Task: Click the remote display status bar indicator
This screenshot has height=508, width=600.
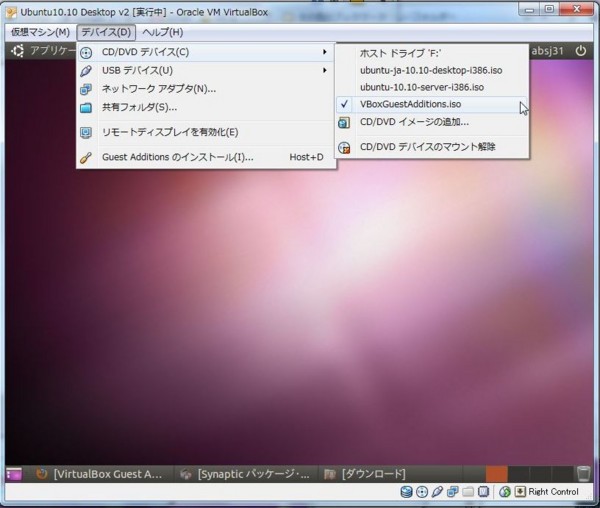Action: tap(484, 492)
